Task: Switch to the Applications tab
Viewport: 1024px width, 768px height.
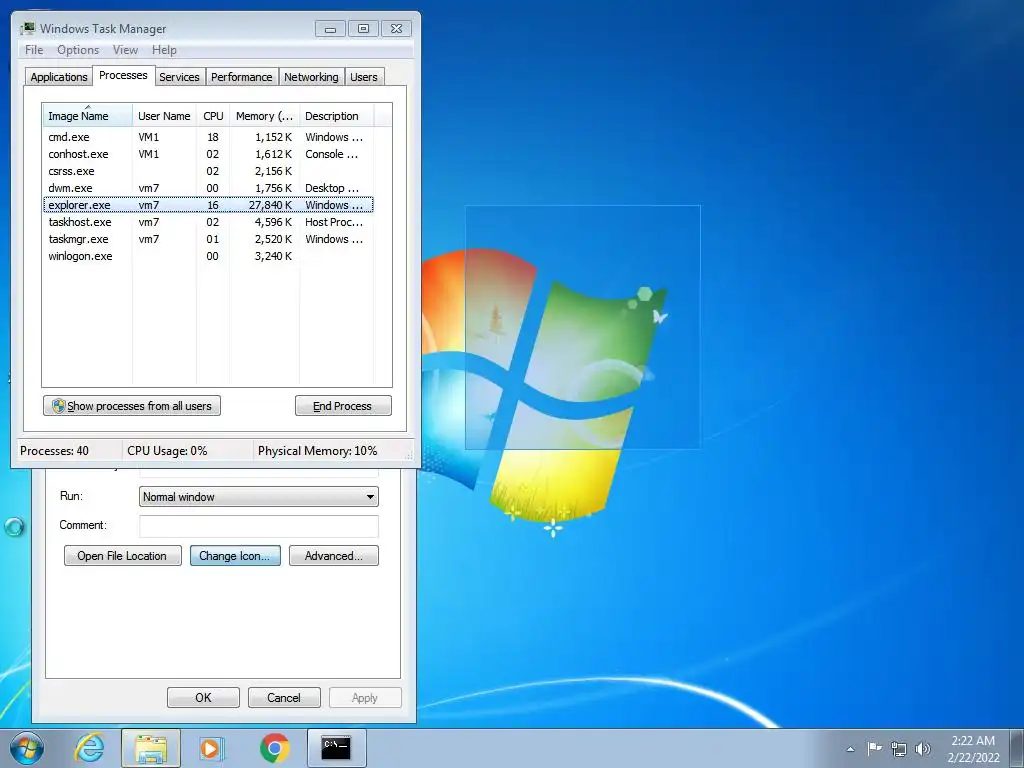Action: tap(59, 77)
